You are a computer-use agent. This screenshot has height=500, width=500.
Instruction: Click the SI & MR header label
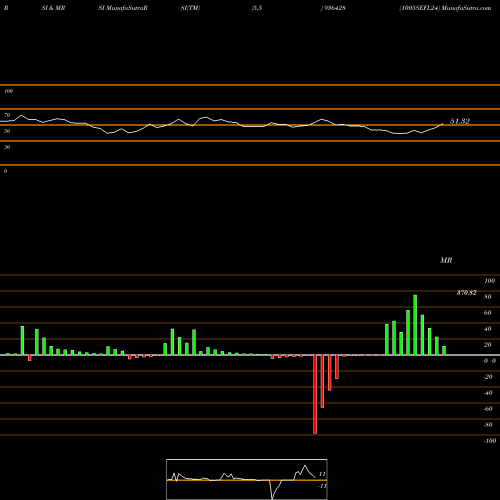[53, 8]
